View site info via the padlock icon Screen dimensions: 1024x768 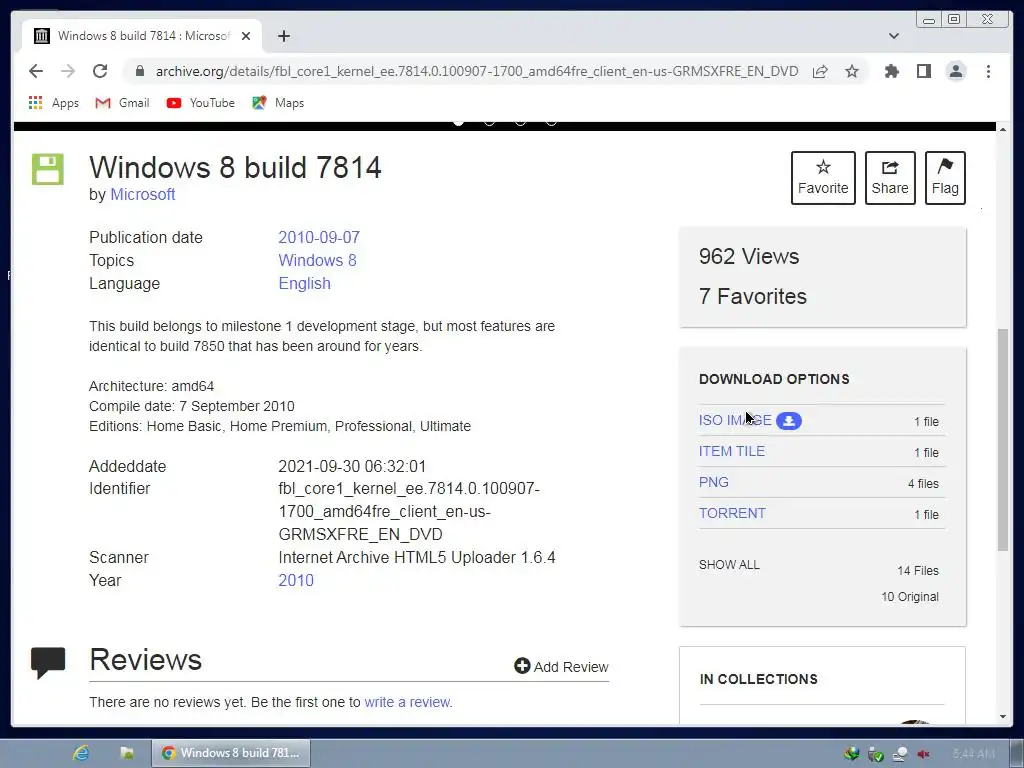pos(139,71)
